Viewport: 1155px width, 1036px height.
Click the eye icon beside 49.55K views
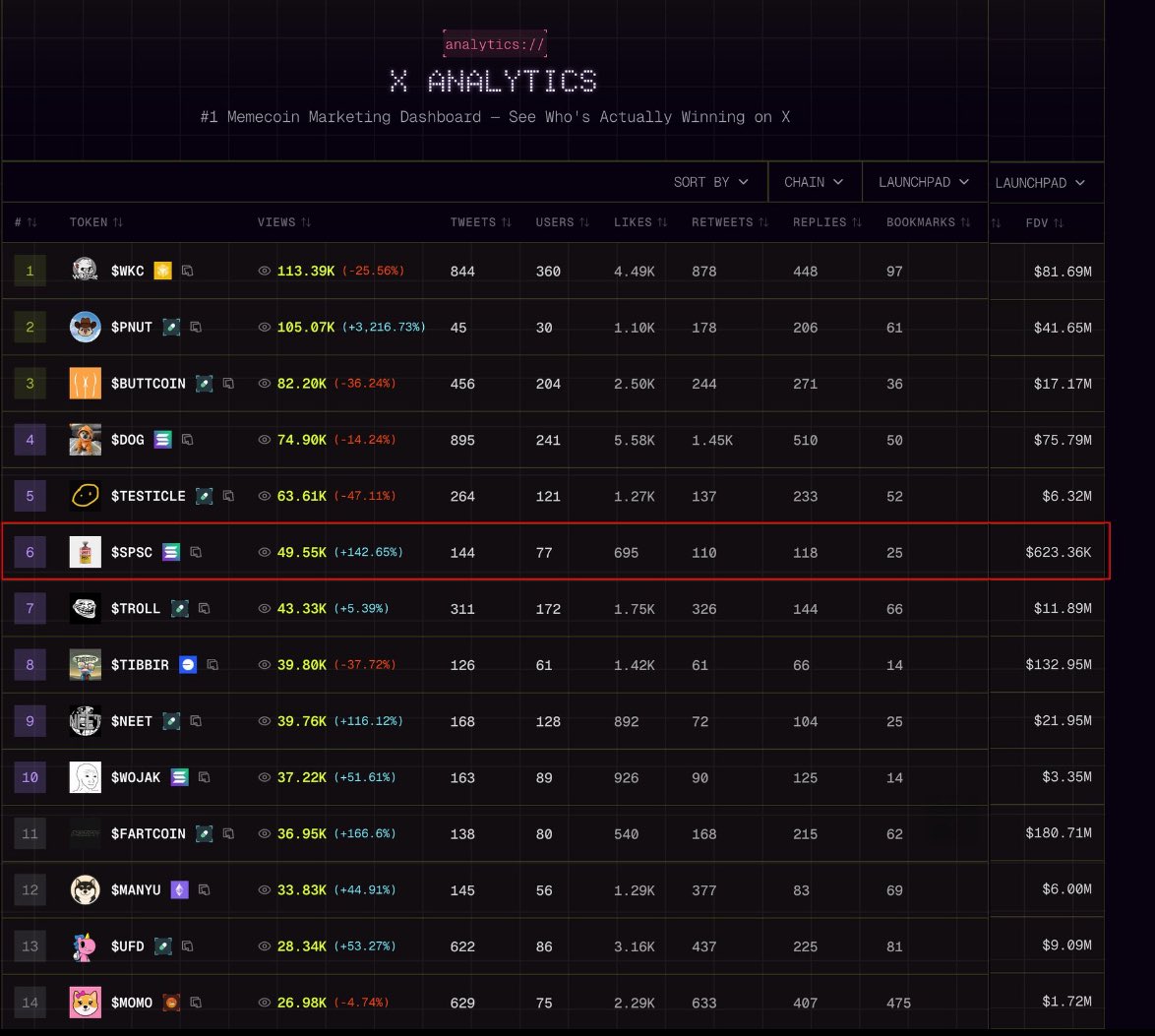coord(265,552)
